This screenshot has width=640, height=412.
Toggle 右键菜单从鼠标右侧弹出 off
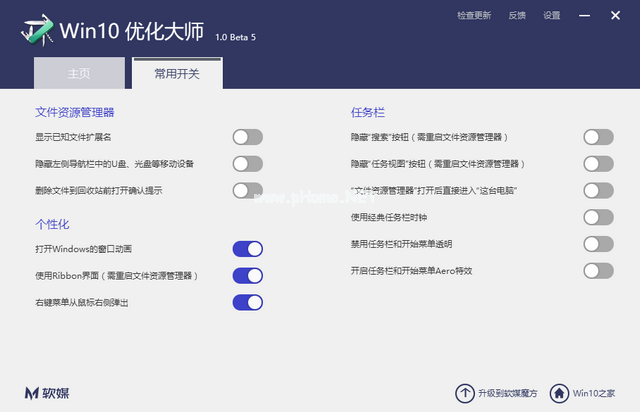[247, 302]
